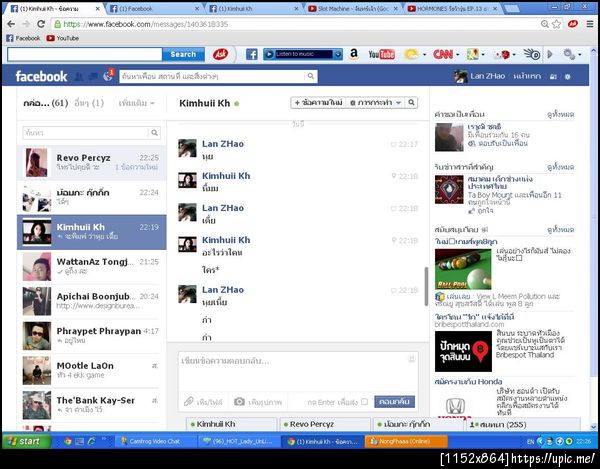Click Chrome icon in quick launch
This screenshot has height=469, width=600.
click(68, 441)
